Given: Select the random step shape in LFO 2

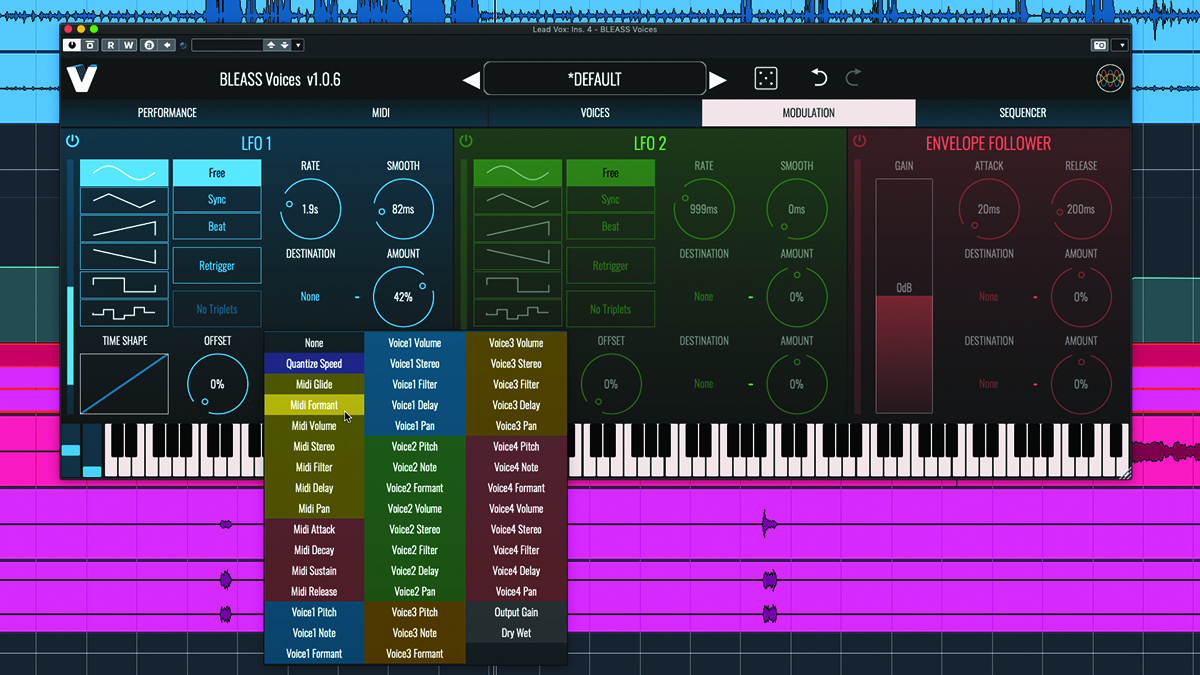Looking at the screenshot, I should tap(517, 312).
